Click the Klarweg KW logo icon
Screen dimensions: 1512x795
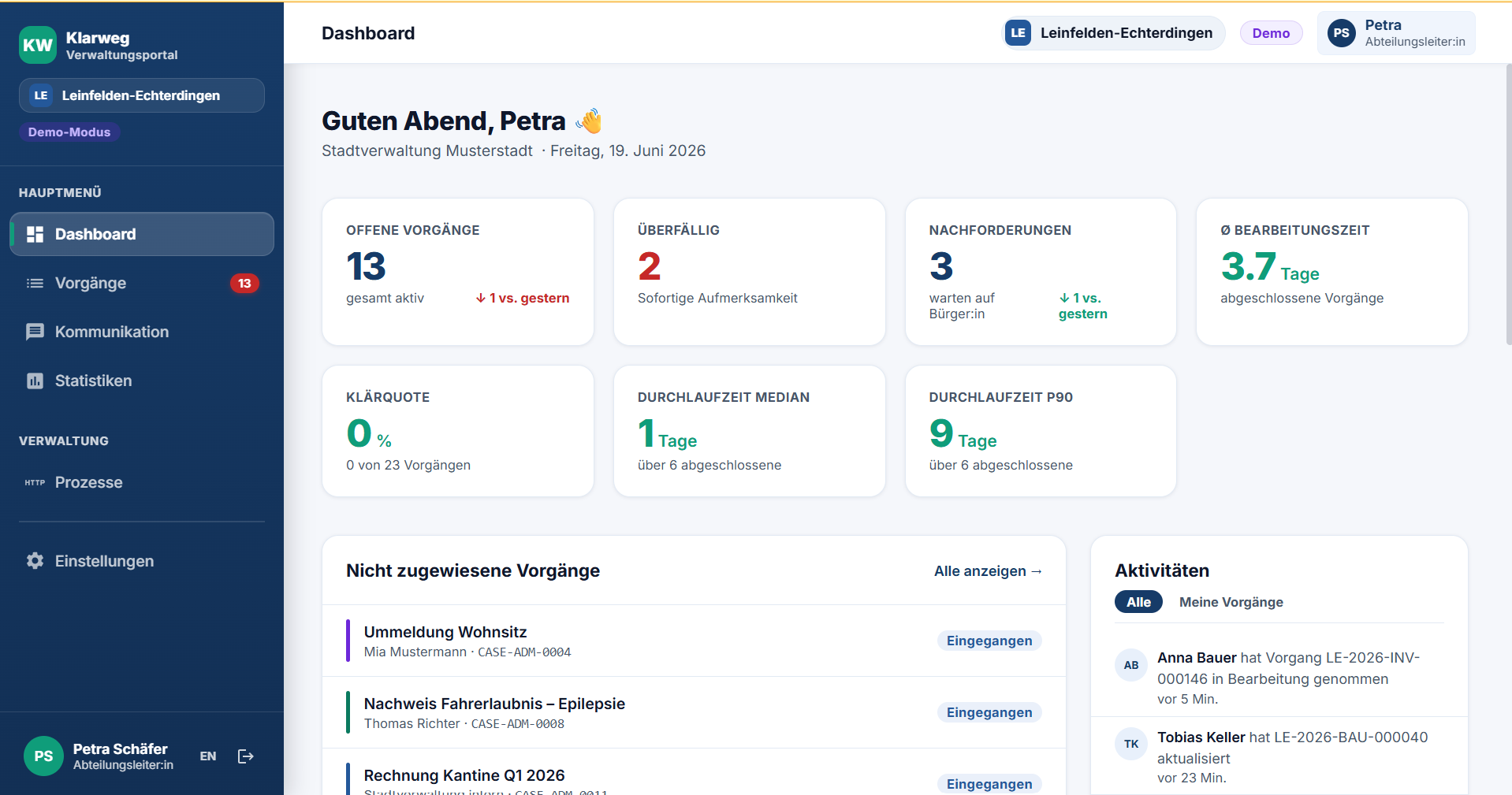[37, 45]
